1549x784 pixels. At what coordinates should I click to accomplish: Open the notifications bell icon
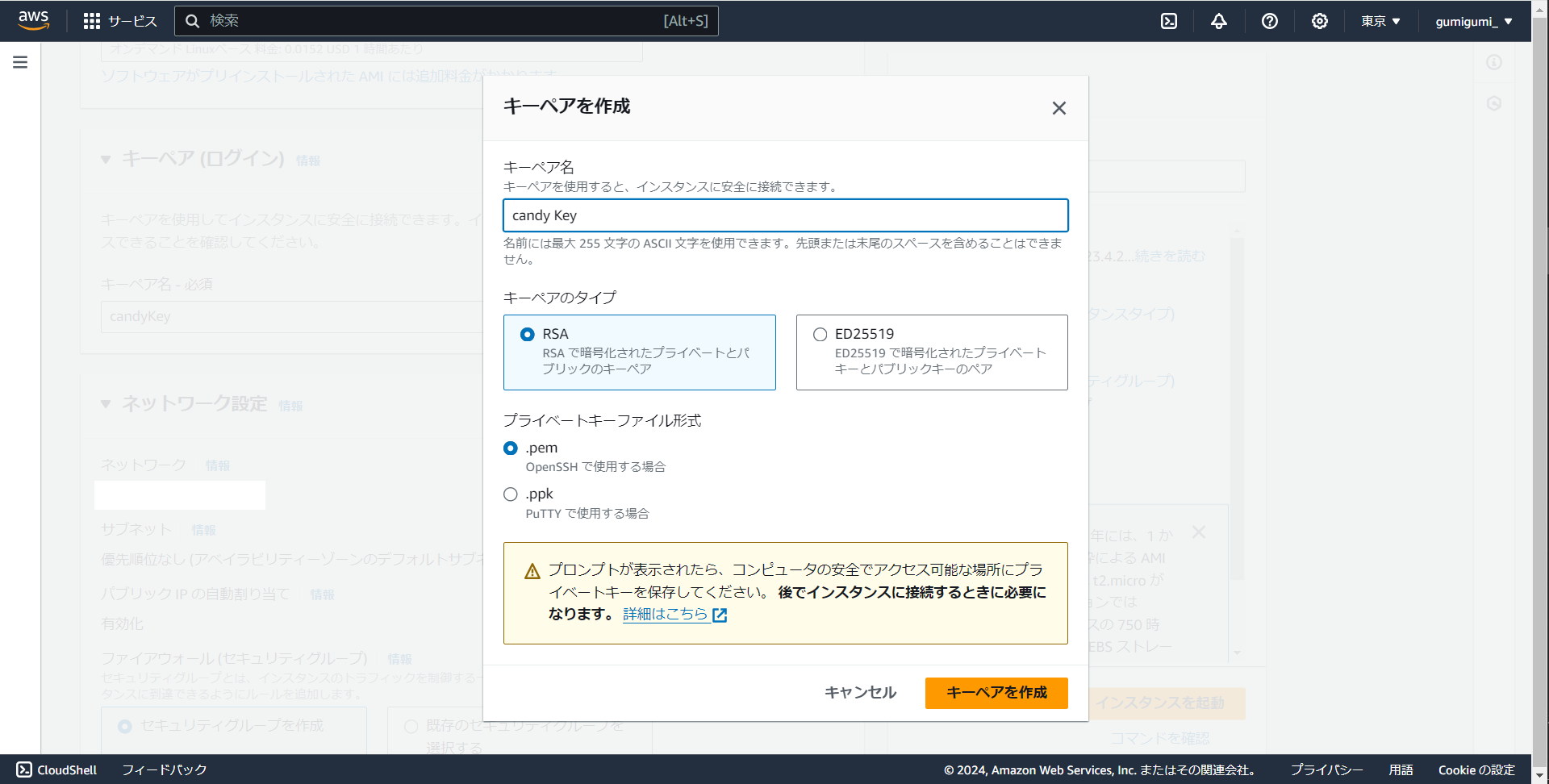1218,21
